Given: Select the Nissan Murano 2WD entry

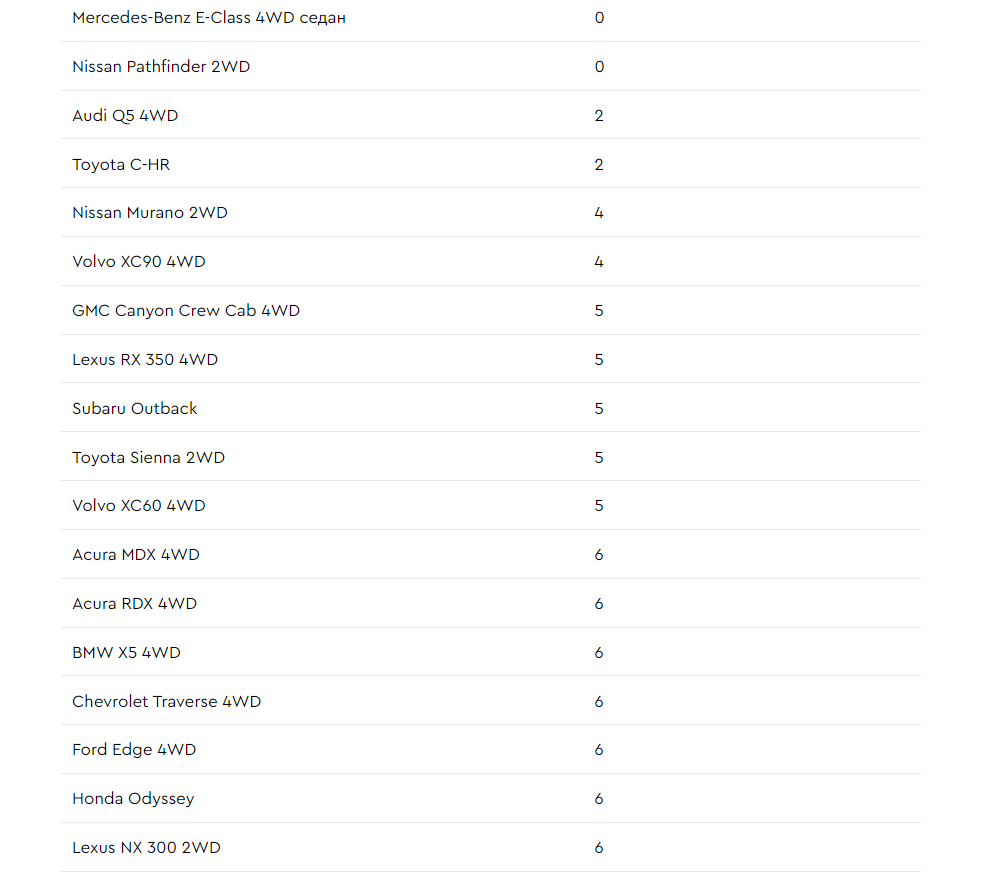Looking at the screenshot, I should [150, 212].
